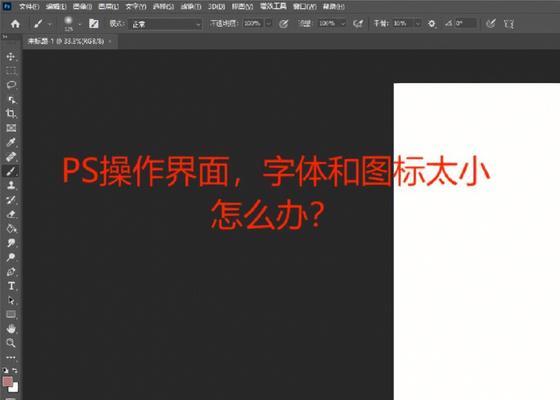The image size is (560, 400).
Task: Select the Healing Brush tool
Action: click(x=11, y=156)
